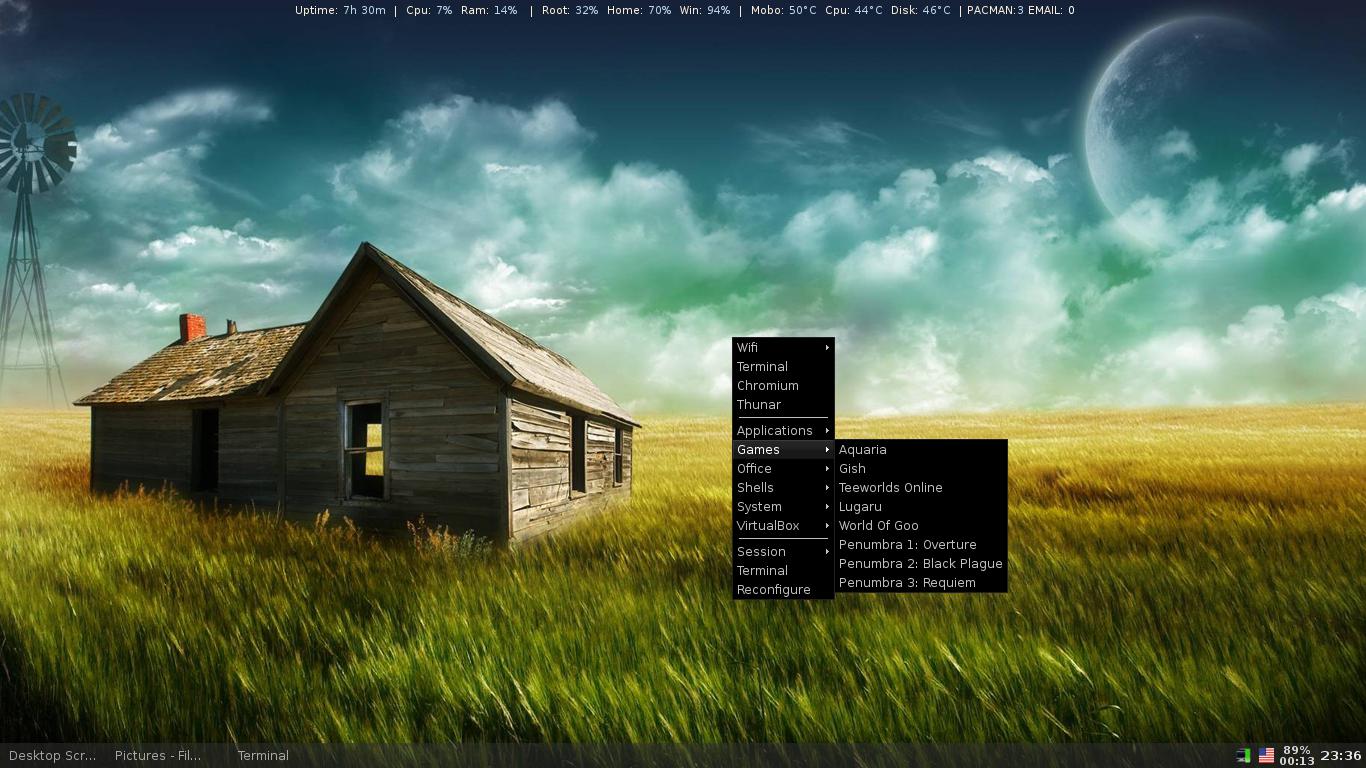The height and width of the screenshot is (768, 1366).
Task: Click the Uptime: 7h 30m status text
Action: [x=340, y=10]
